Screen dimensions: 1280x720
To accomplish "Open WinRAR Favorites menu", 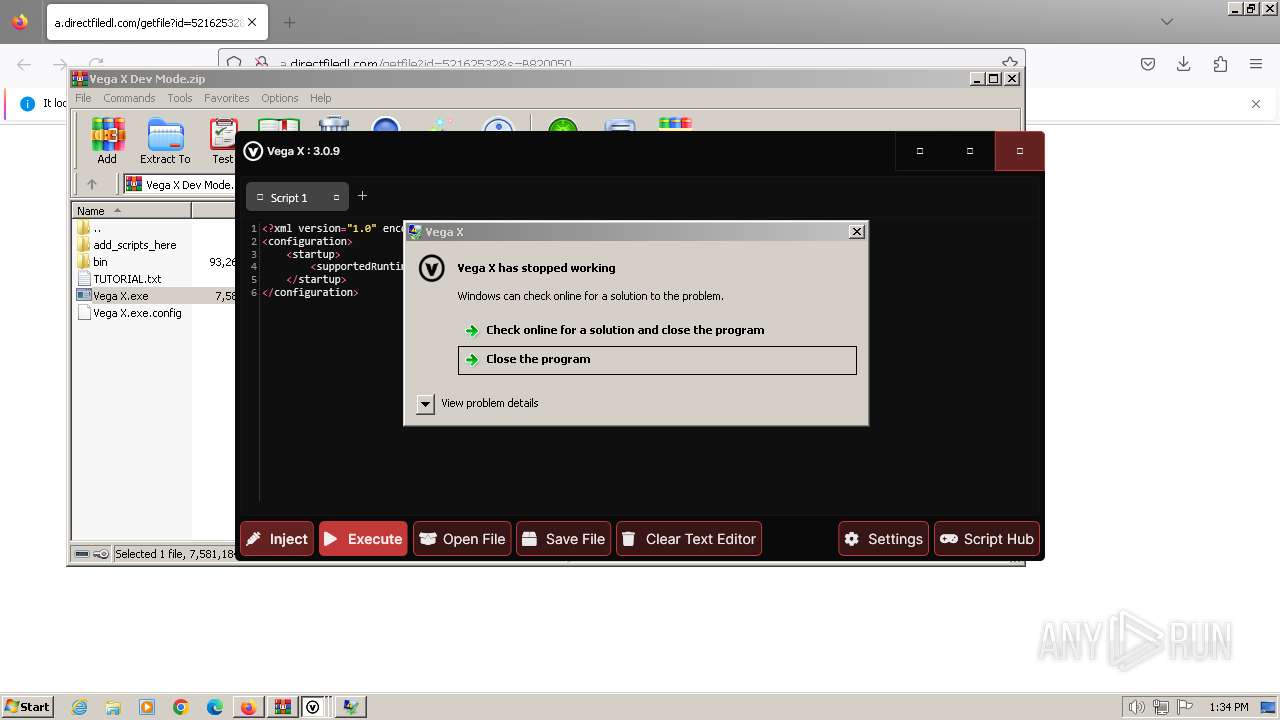I will (x=227, y=98).
